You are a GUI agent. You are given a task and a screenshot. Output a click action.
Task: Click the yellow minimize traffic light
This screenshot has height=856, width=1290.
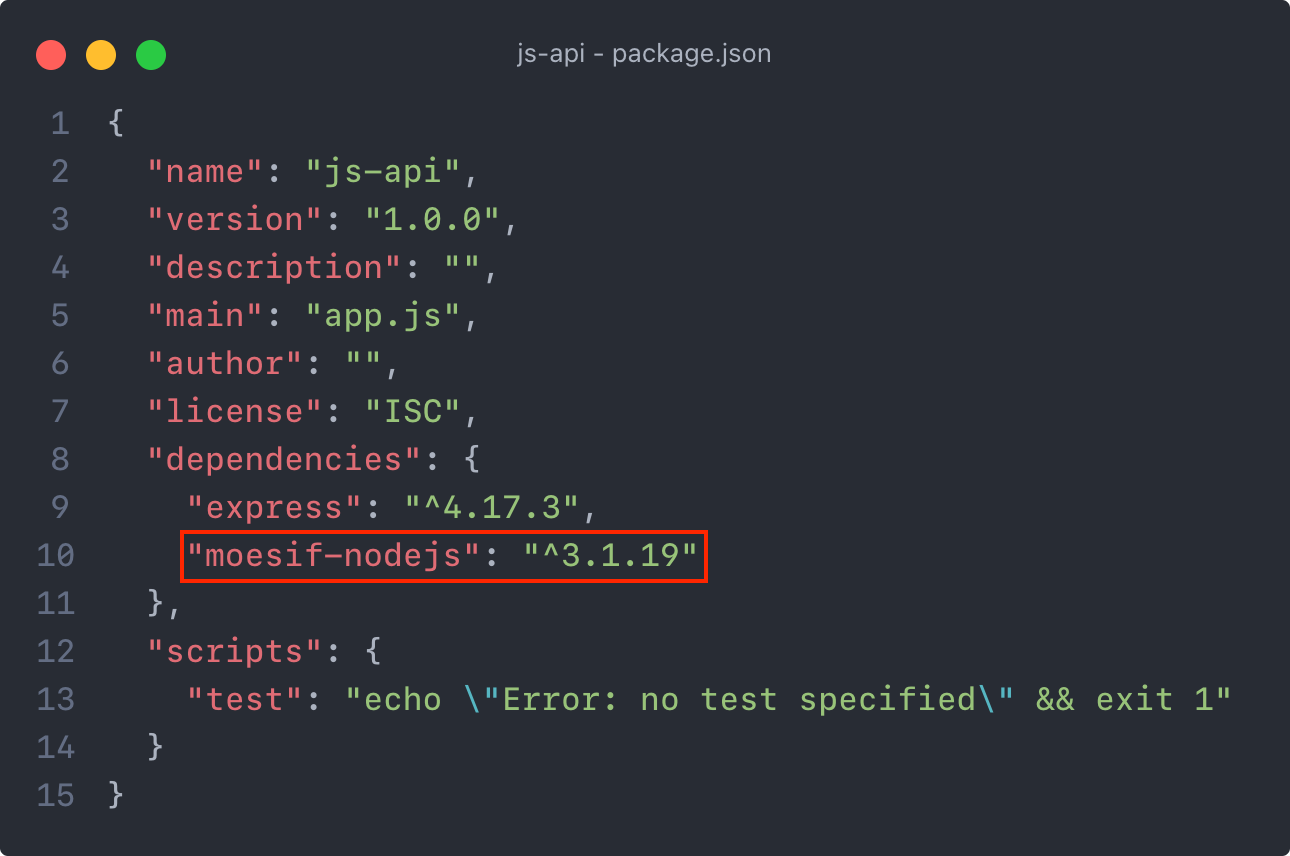coord(101,54)
